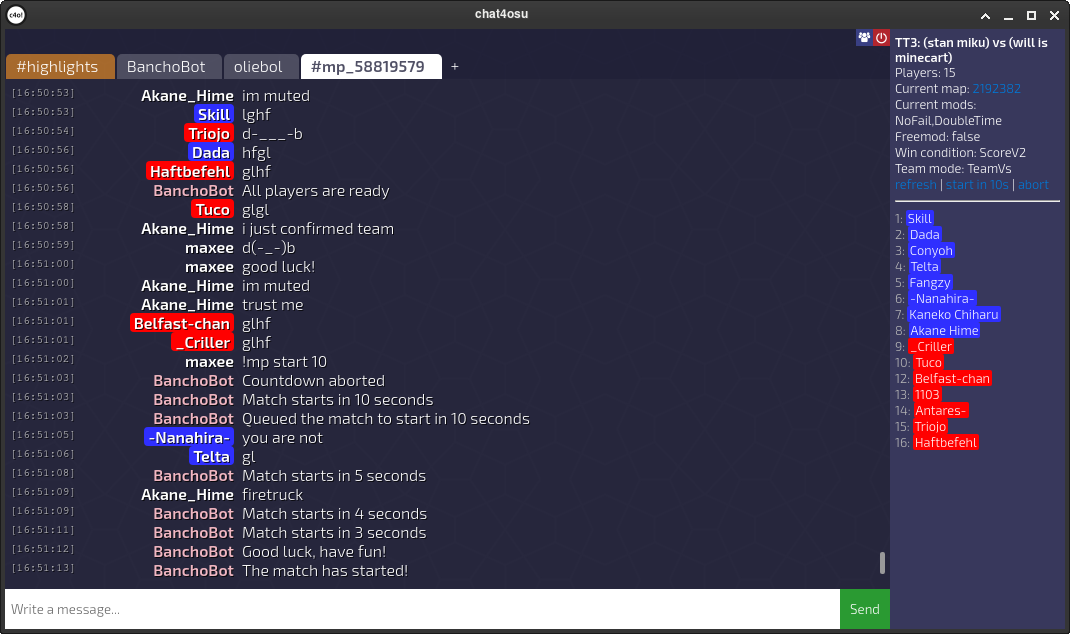Click the 'start in 10s' link
The height and width of the screenshot is (634, 1070).
977,185
